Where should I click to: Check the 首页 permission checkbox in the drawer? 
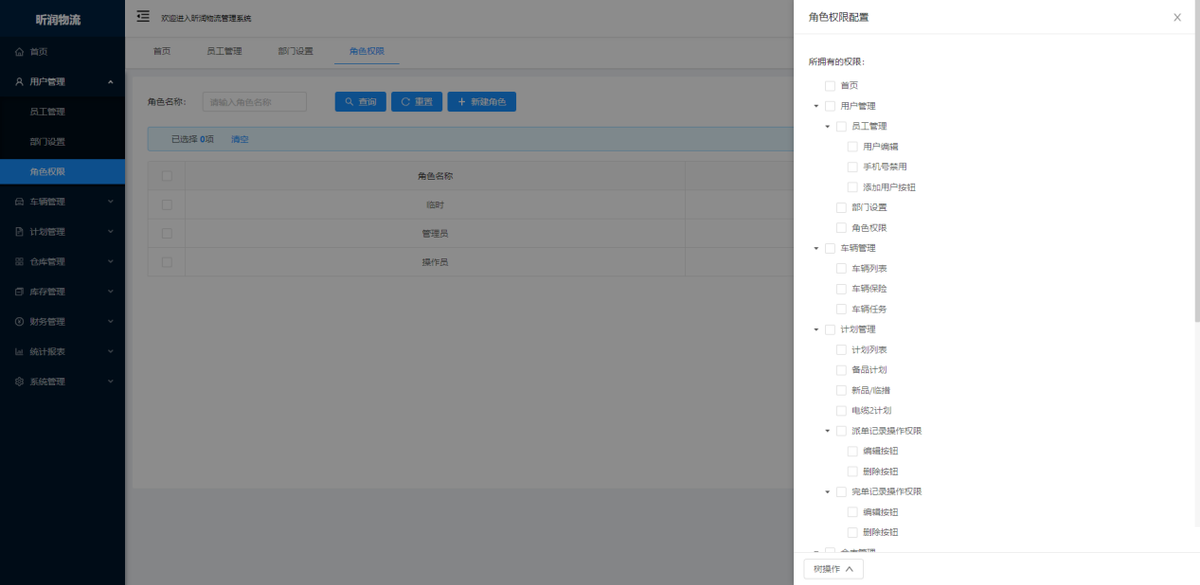830,86
